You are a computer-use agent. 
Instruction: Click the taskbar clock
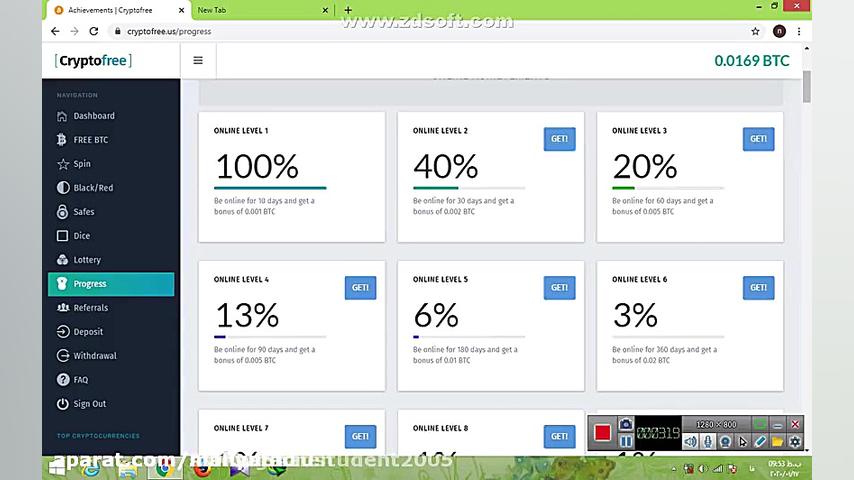[784, 469]
